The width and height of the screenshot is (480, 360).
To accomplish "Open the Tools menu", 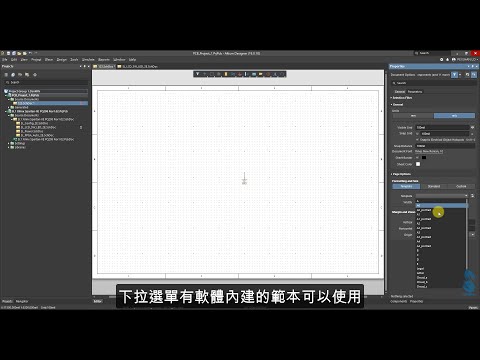I will 74,59.
